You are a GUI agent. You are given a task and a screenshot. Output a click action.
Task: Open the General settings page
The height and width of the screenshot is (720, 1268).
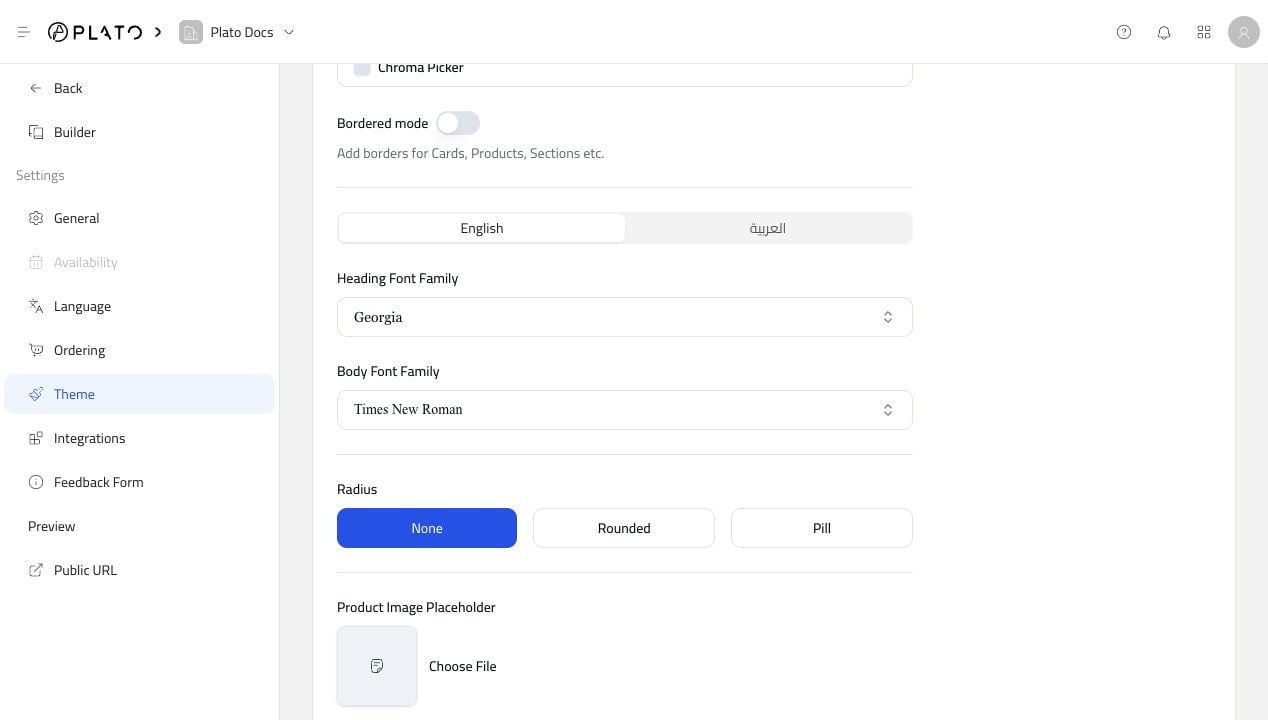139,218
